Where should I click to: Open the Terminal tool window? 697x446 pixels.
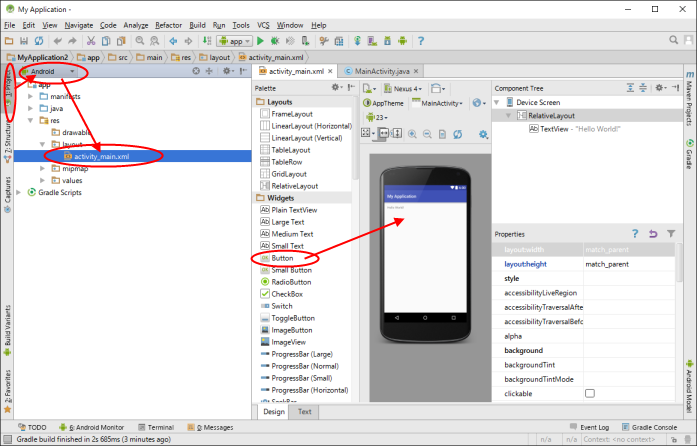(x=156, y=427)
